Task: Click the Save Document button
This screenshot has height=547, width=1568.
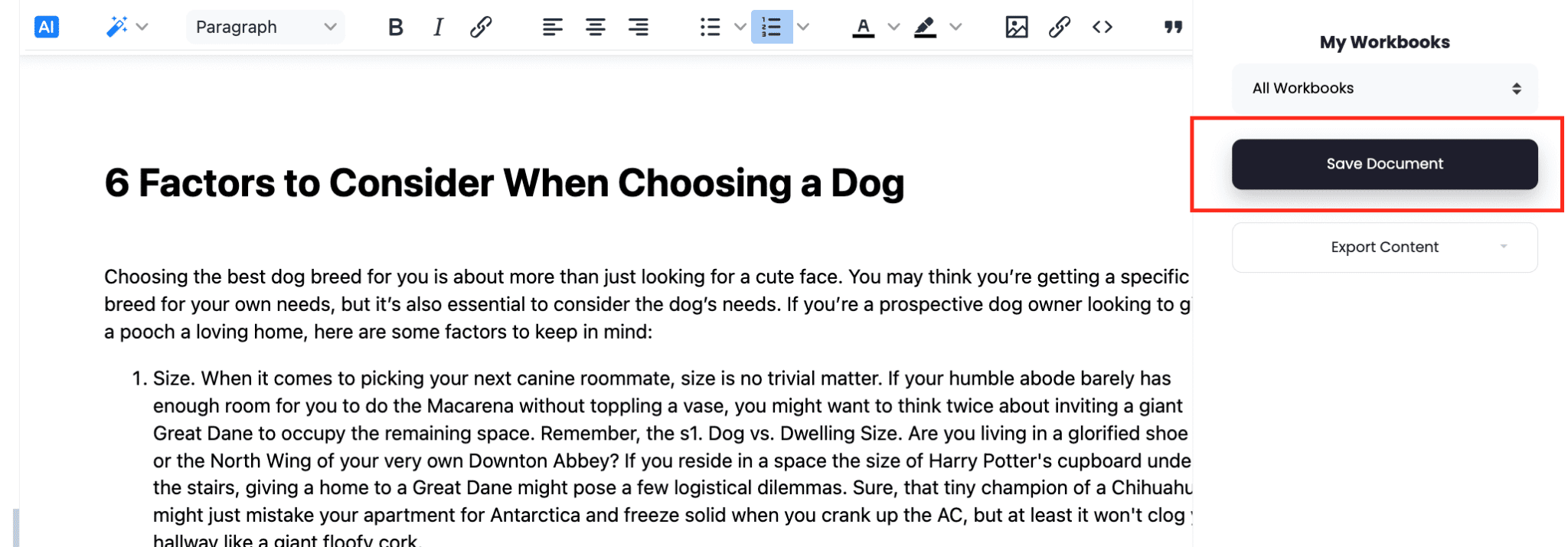Action: (1384, 164)
